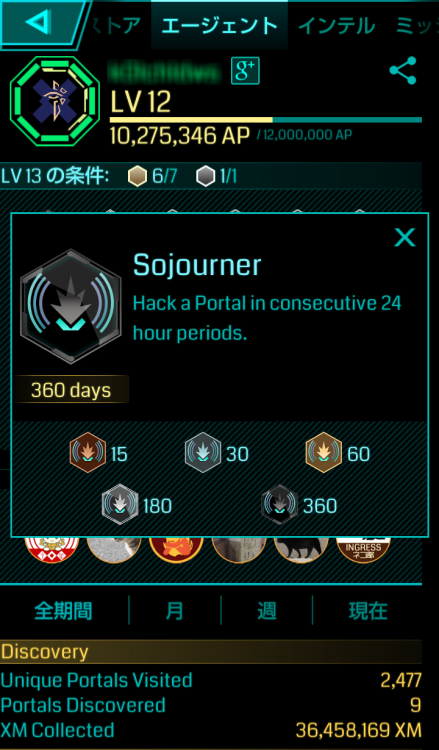Select the 週 time filter
This screenshot has height=750, width=439.
click(x=266, y=611)
